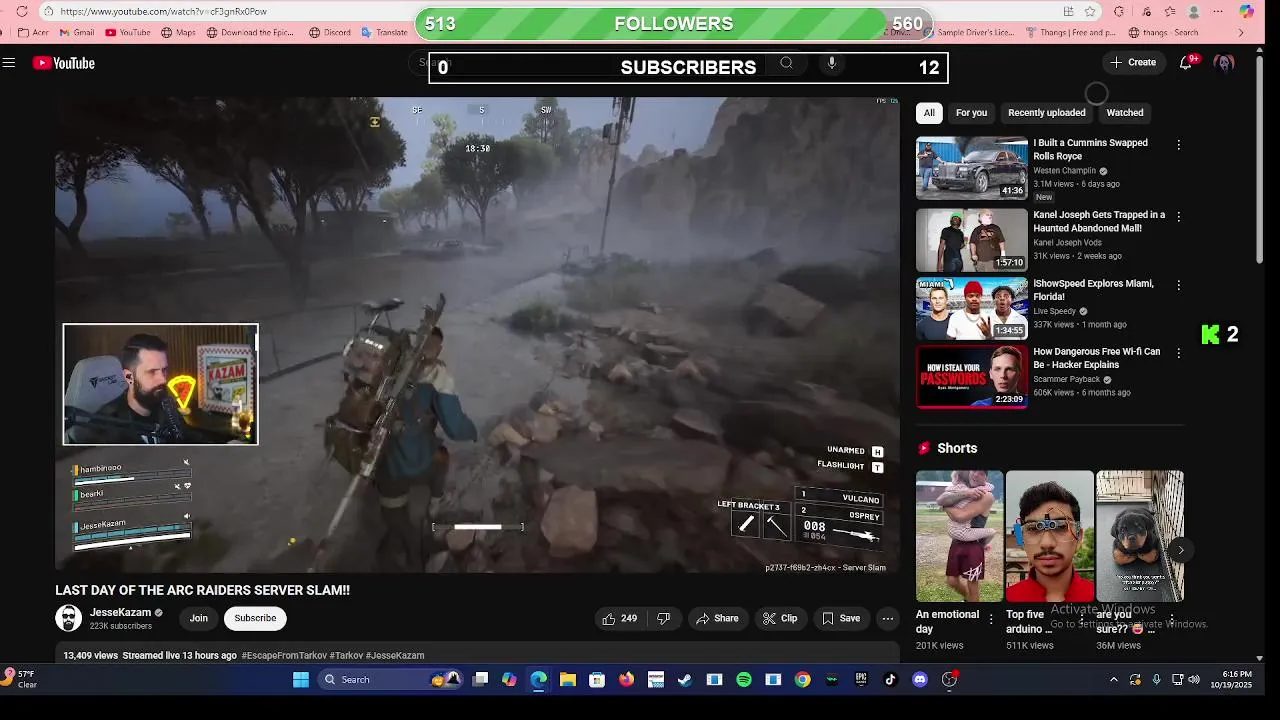
Task: Click the Join membership button
Action: coord(199,618)
